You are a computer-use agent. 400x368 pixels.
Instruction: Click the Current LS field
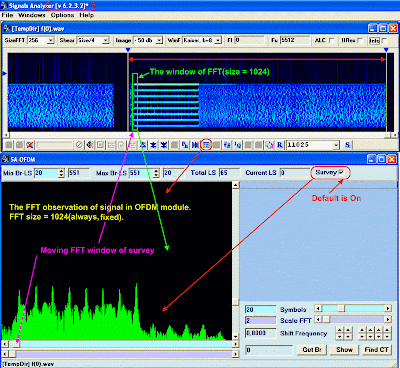click(x=294, y=173)
